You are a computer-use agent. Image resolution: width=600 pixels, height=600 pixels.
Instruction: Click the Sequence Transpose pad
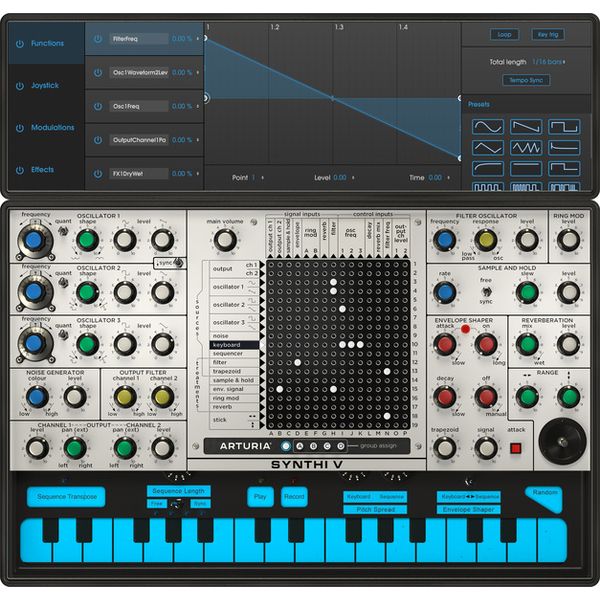coord(67,497)
